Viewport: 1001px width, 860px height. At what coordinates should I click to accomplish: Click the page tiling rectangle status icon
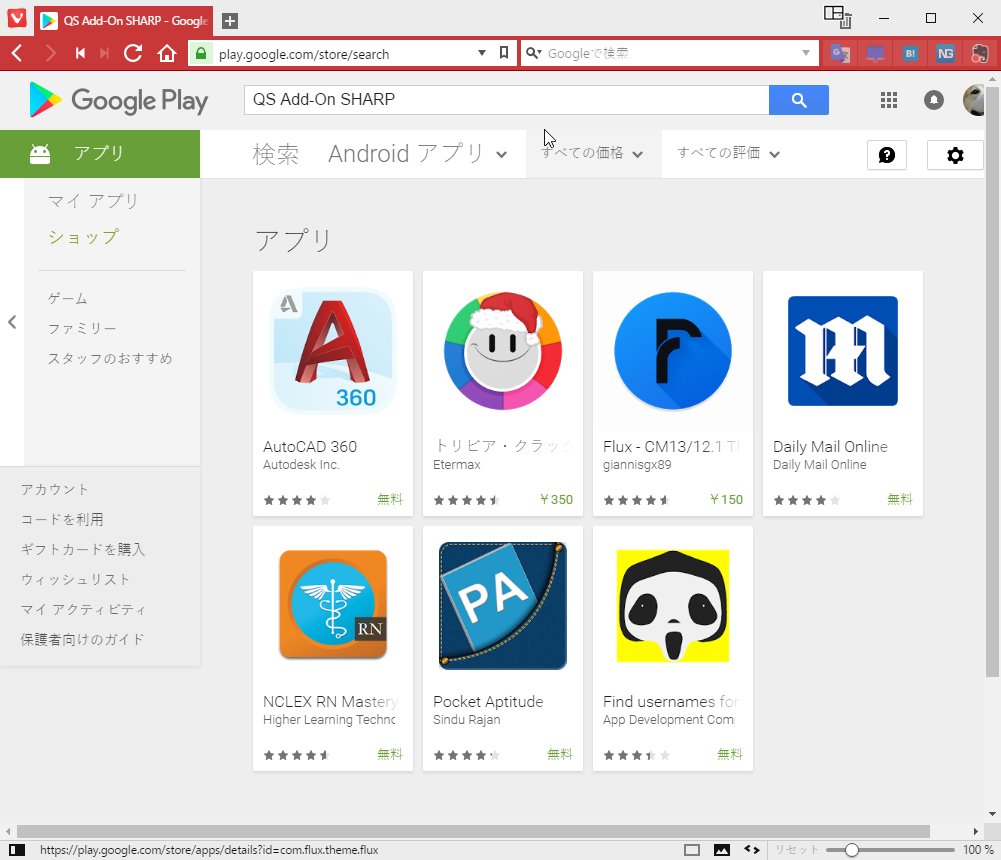691,850
